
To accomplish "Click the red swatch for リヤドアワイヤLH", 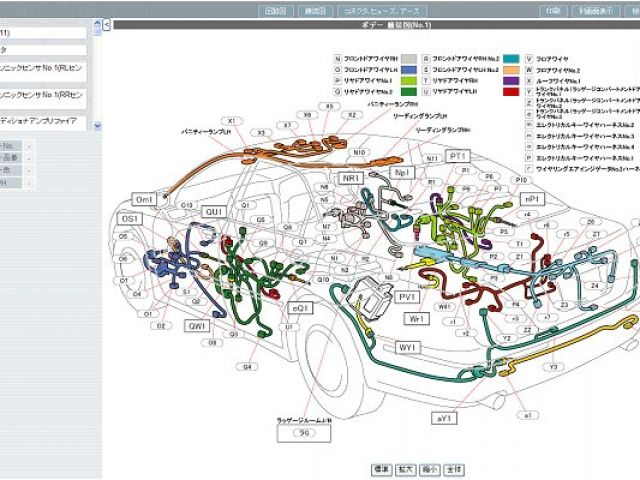I will 511,91.
